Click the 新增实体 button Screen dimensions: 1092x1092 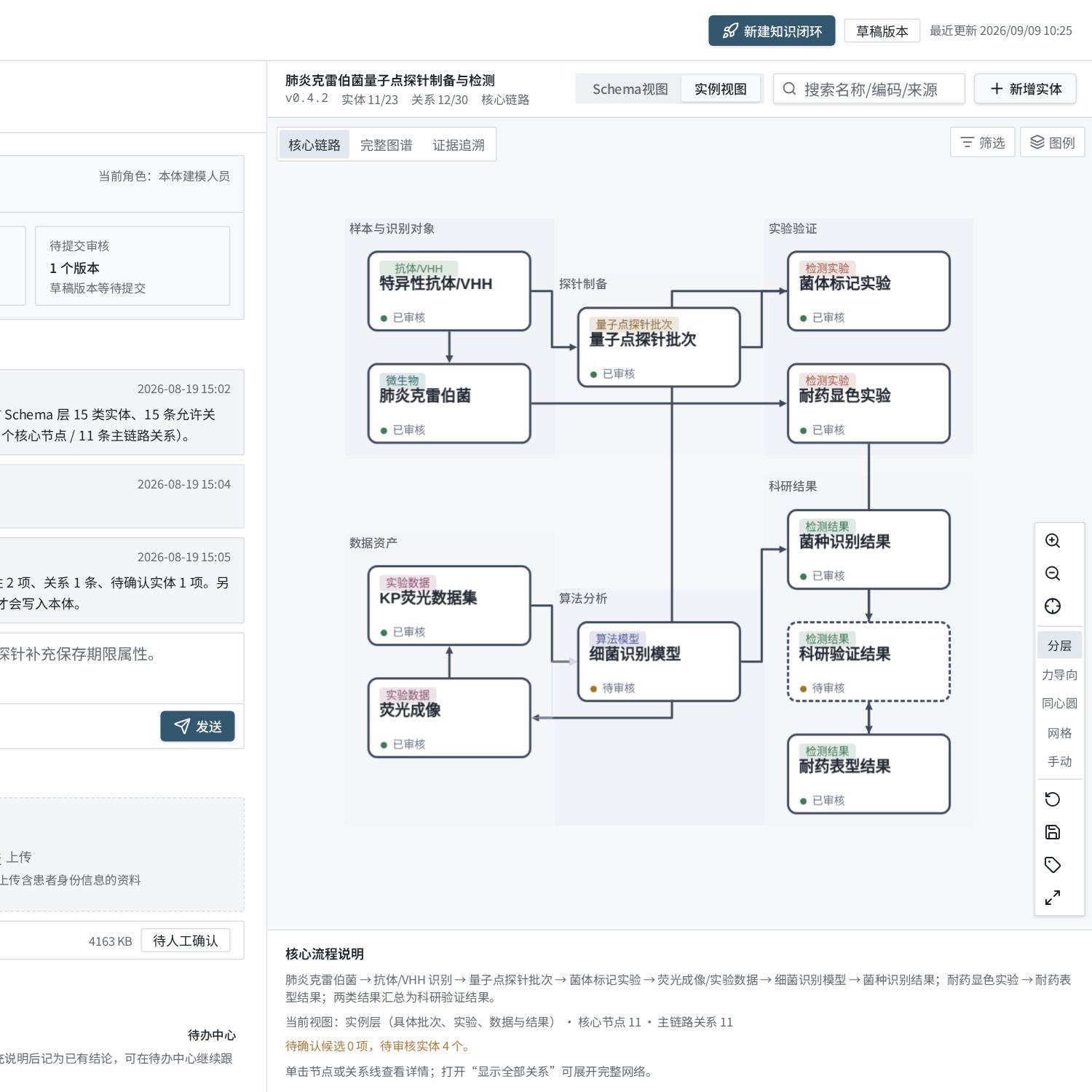pos(1026,89)
